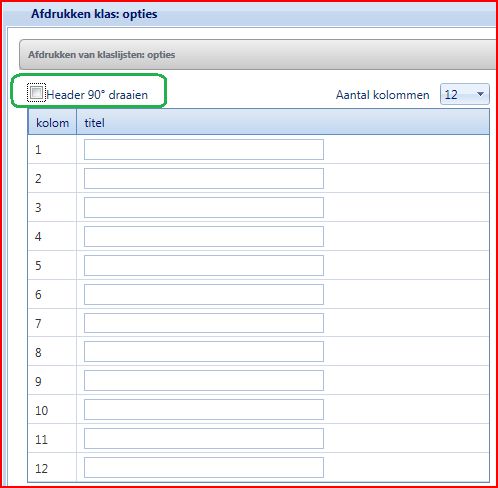Click the title field for kolom 11
Image resolution: width=498 pixels, height=488 pixels.
coord(204,438)
